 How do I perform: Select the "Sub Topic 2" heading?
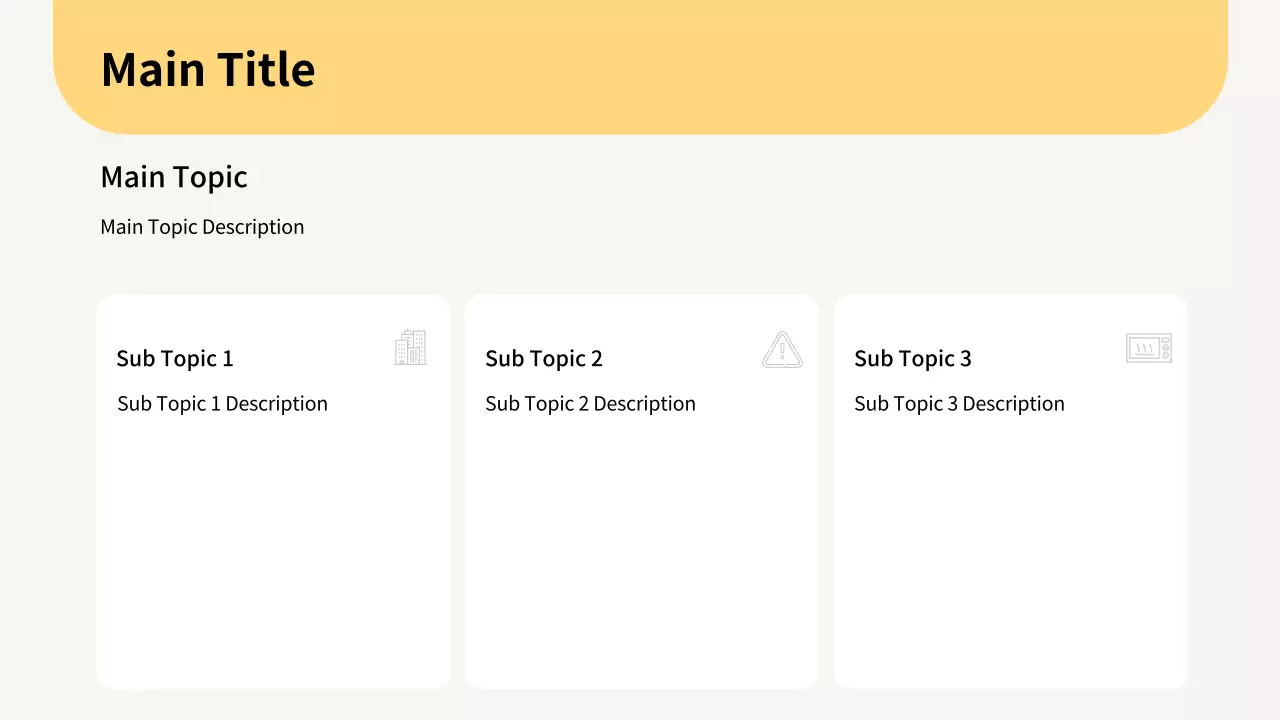[x=544, y=359]
